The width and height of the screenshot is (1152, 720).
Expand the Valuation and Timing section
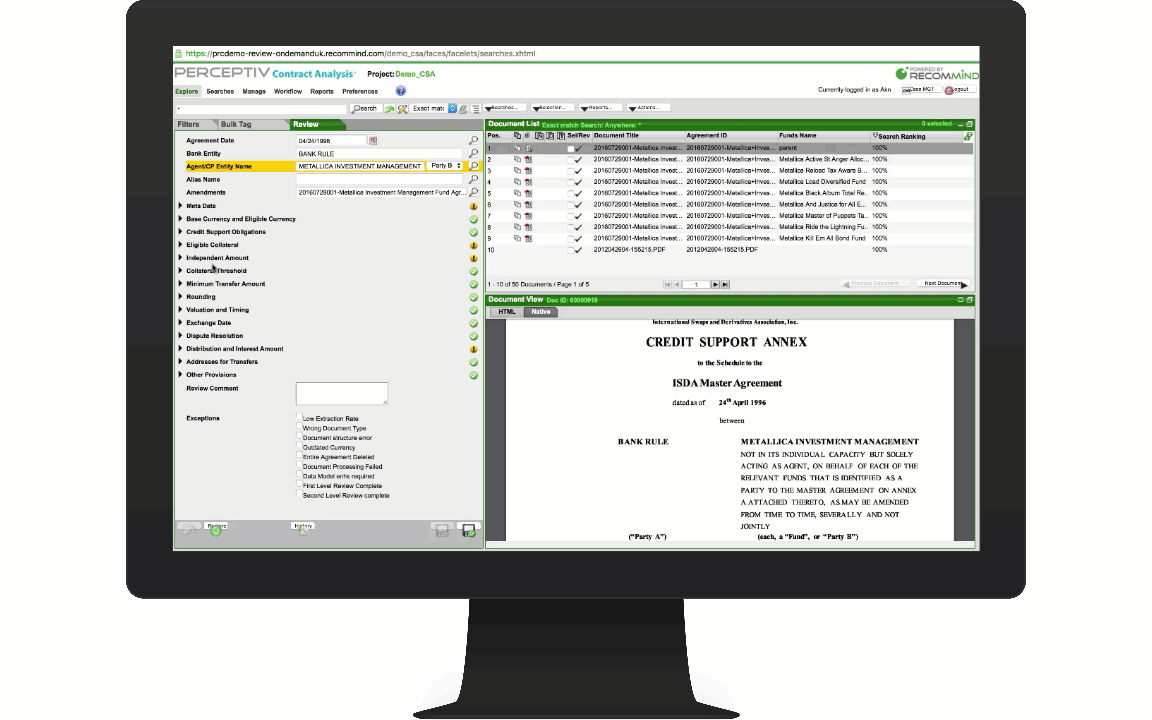(181, 309)
